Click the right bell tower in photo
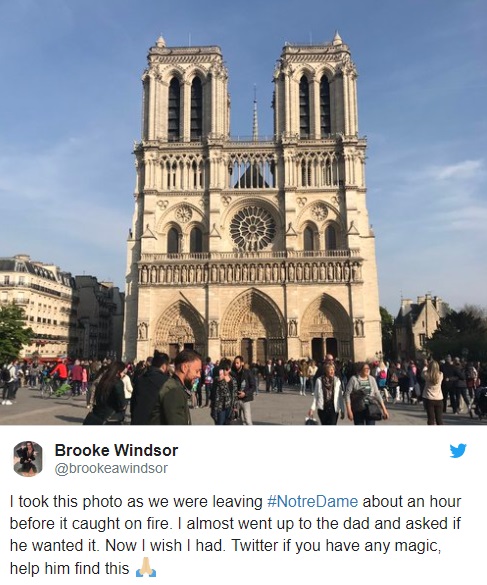The width and height of the screenshot is (487, 585). click(x=316, y=88)
